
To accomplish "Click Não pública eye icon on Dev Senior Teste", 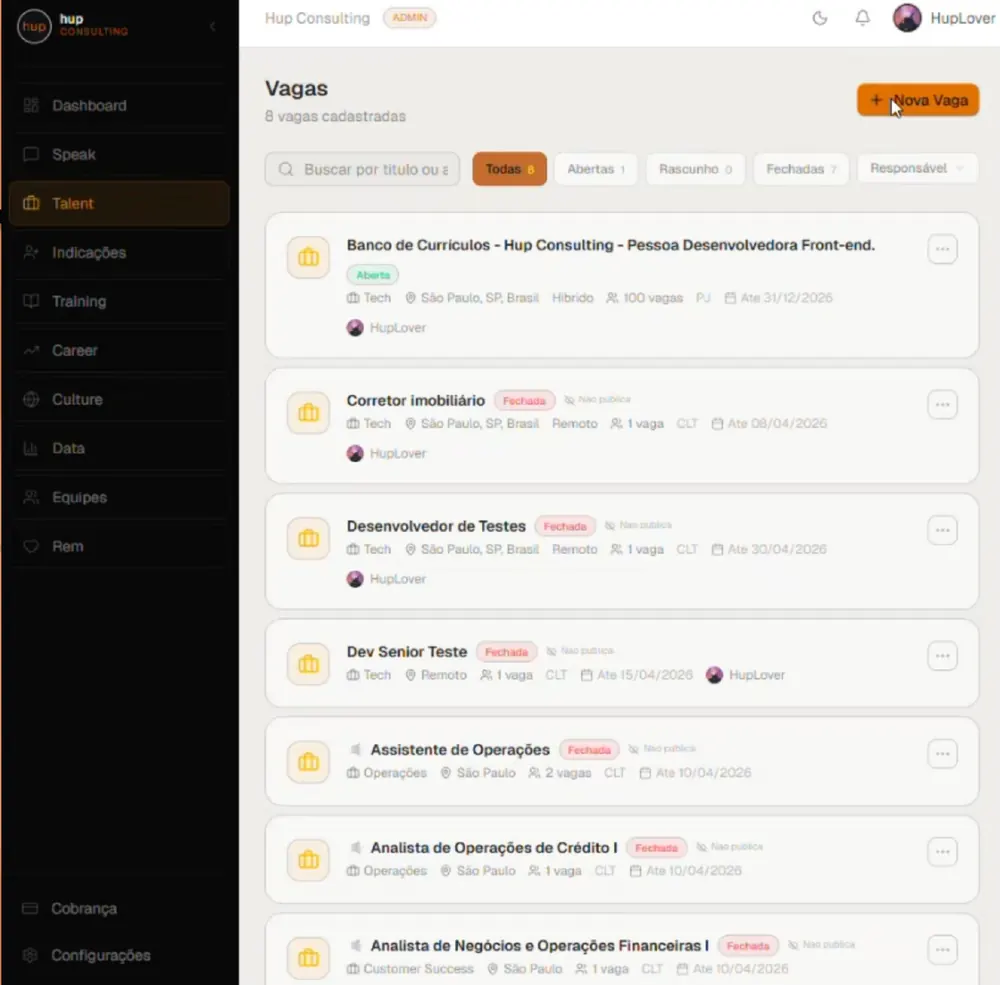I will pos(552,651).
